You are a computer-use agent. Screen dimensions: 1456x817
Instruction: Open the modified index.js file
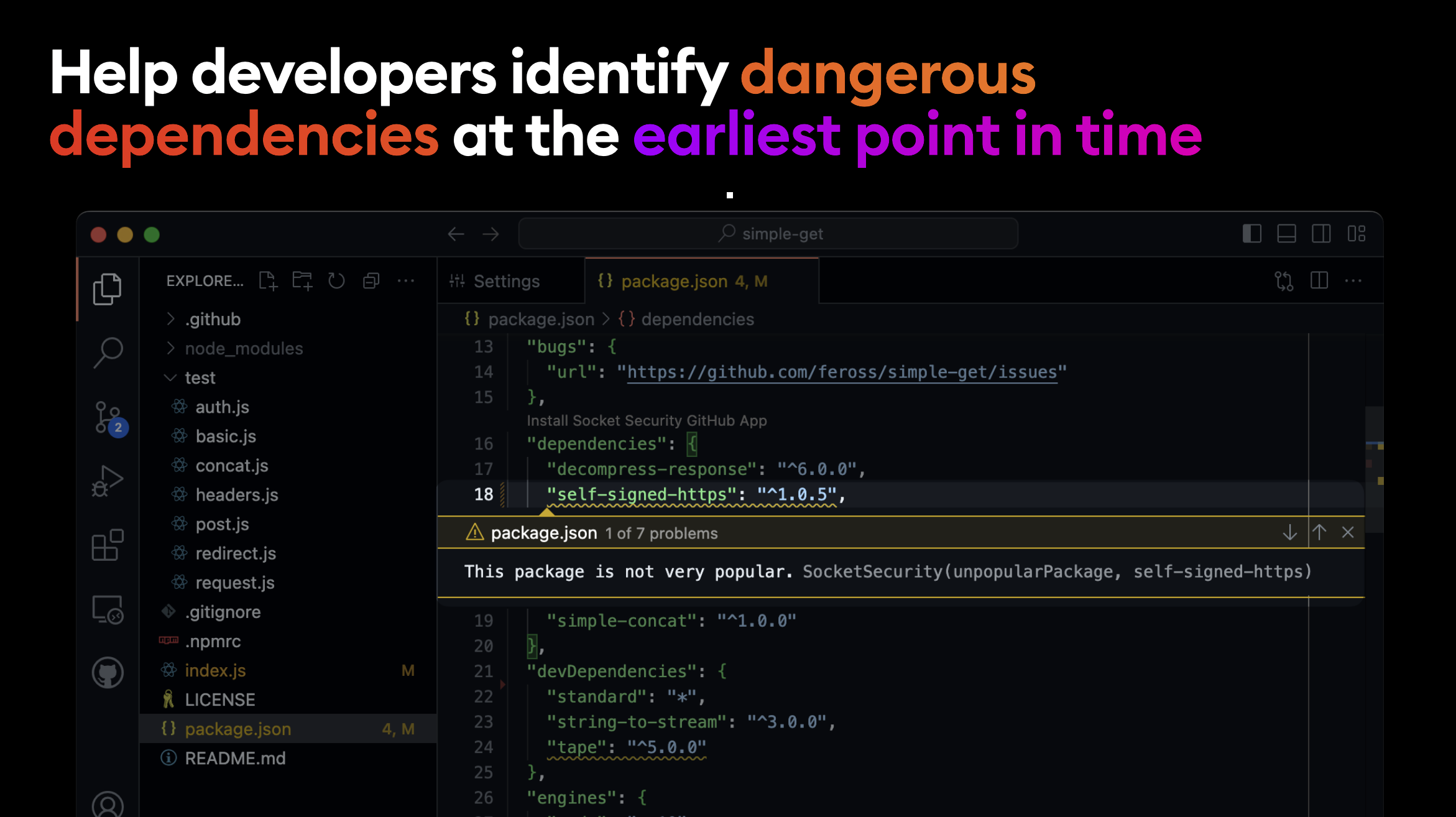tap(288, 670)
